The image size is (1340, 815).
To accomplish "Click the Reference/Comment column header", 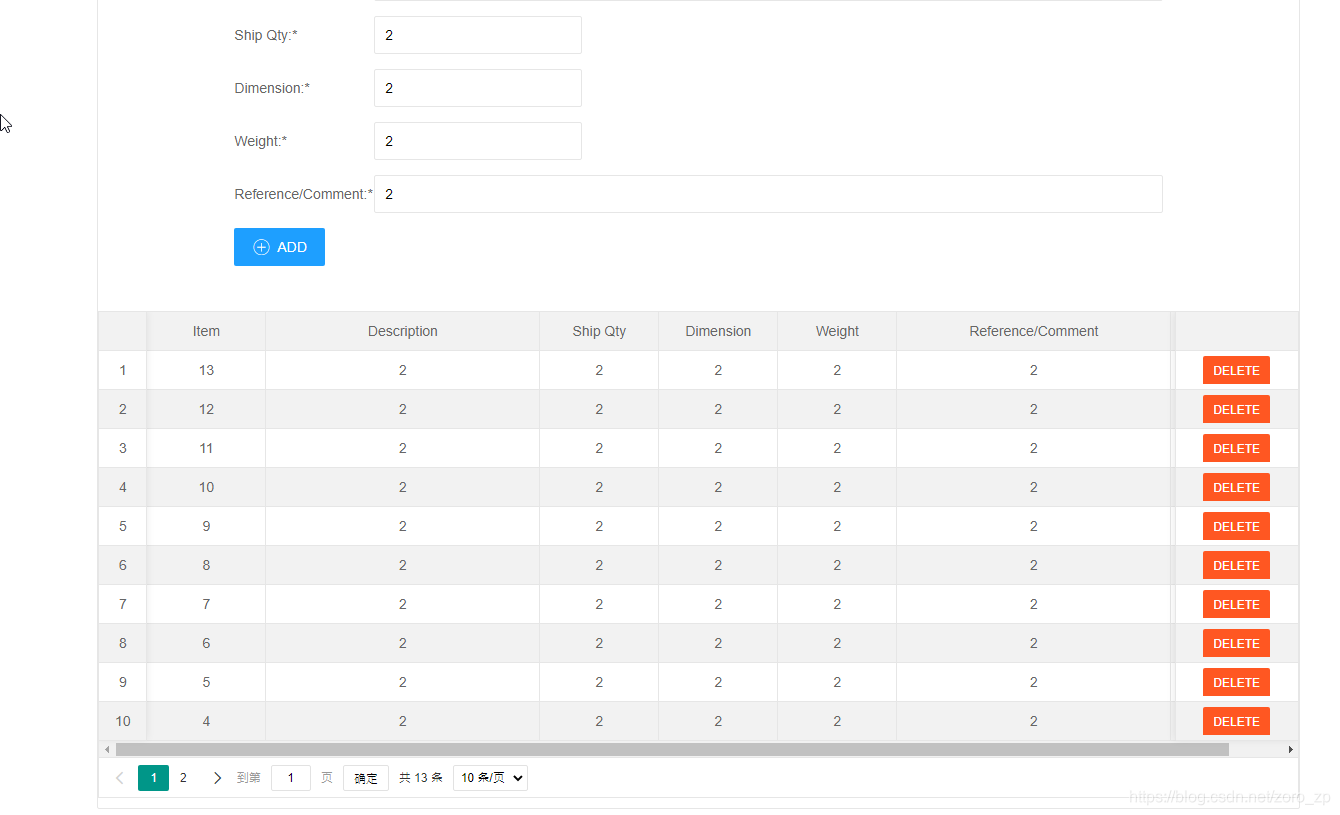I will click(x=1034, y=331).
